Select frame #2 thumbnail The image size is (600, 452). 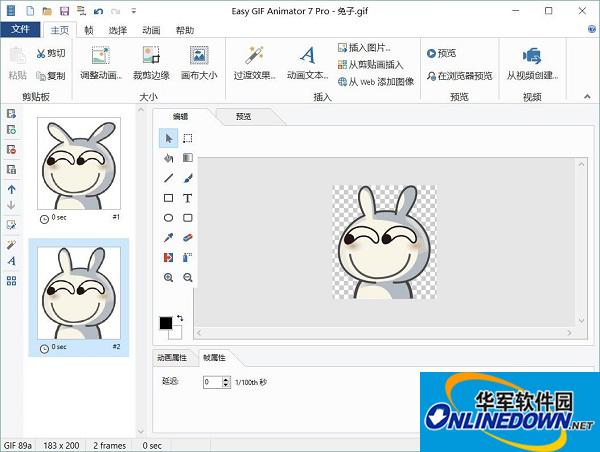(79, 293)
